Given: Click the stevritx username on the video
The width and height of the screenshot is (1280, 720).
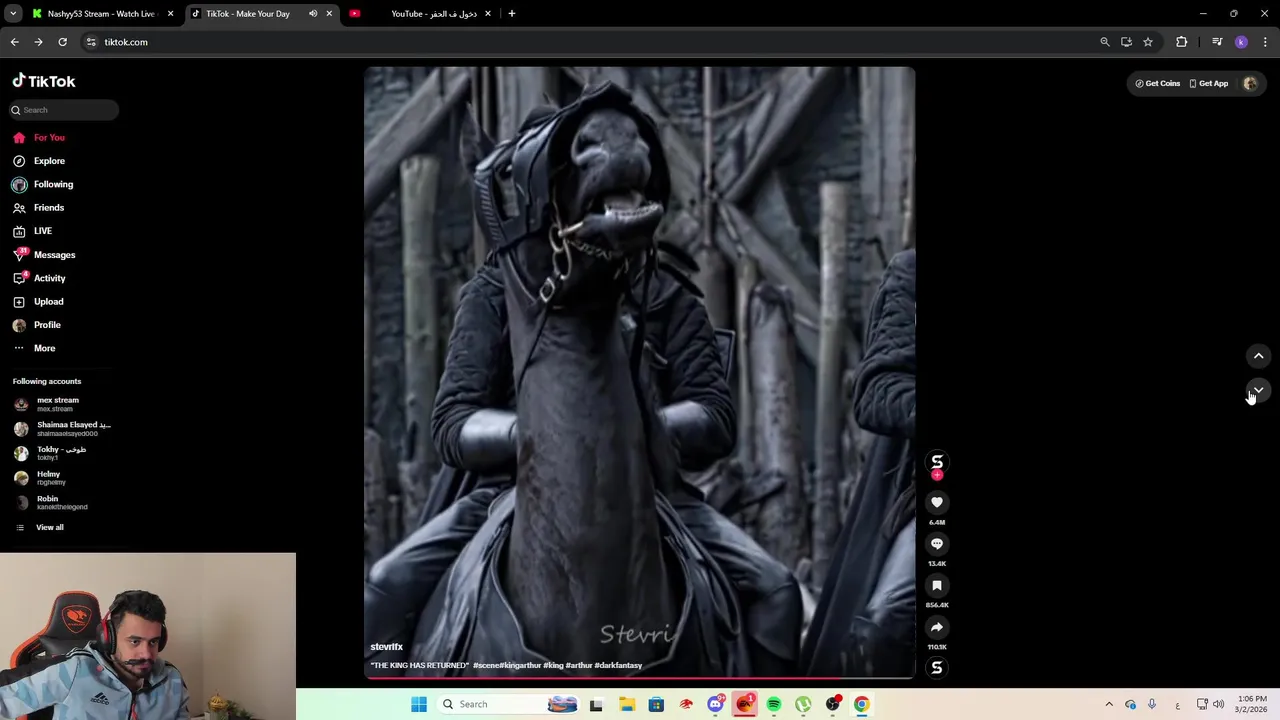Looking at the screenshot, I should coord(387,647).
